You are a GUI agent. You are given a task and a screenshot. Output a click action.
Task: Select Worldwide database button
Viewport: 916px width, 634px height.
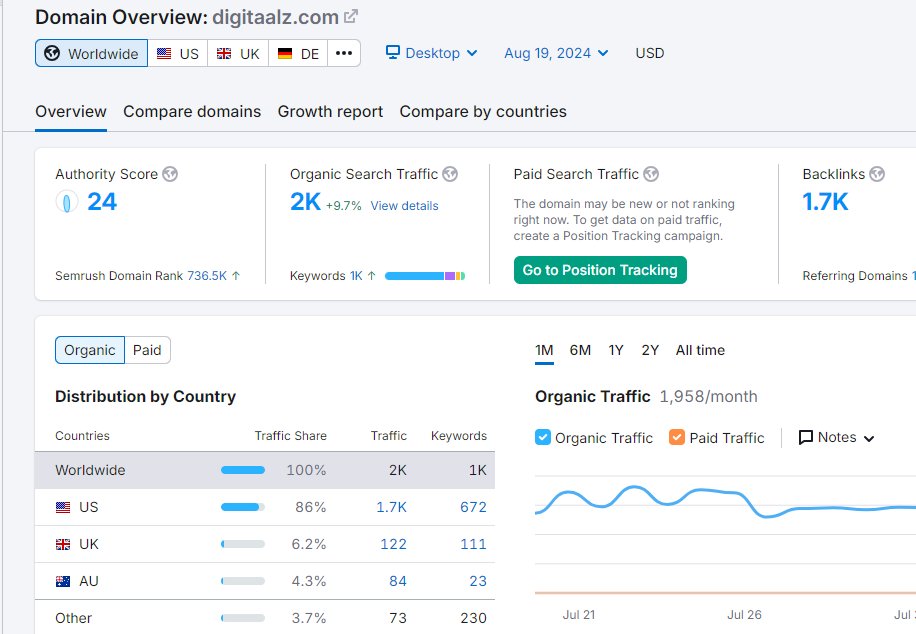91,53
